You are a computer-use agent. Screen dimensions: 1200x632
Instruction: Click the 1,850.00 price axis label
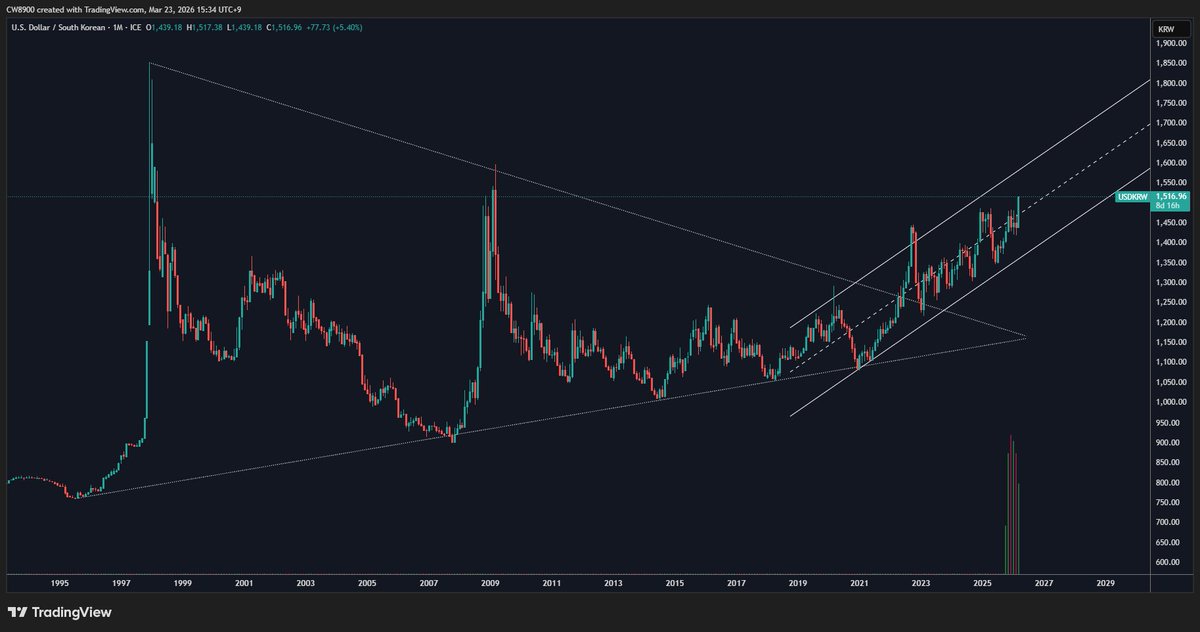tap(1170, 64)
